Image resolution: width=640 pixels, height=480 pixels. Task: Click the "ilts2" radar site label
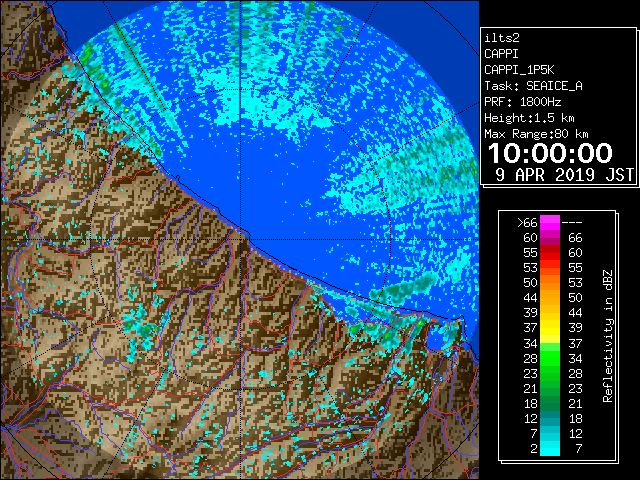502,38
